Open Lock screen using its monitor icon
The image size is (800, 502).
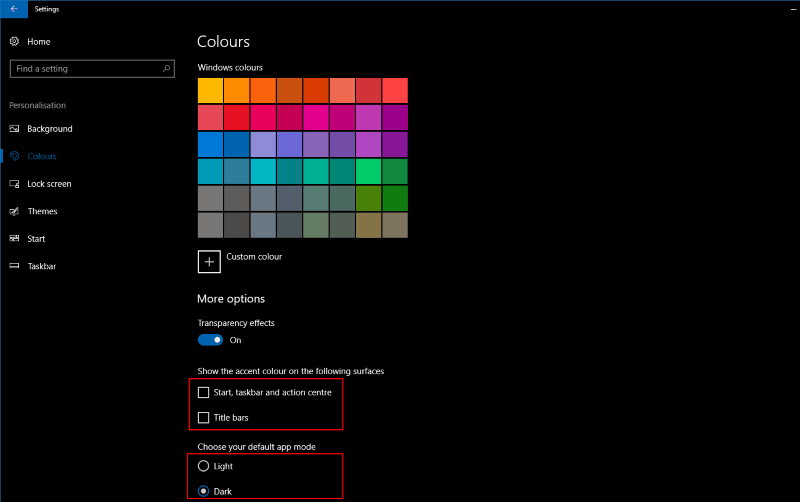point(14,184)
